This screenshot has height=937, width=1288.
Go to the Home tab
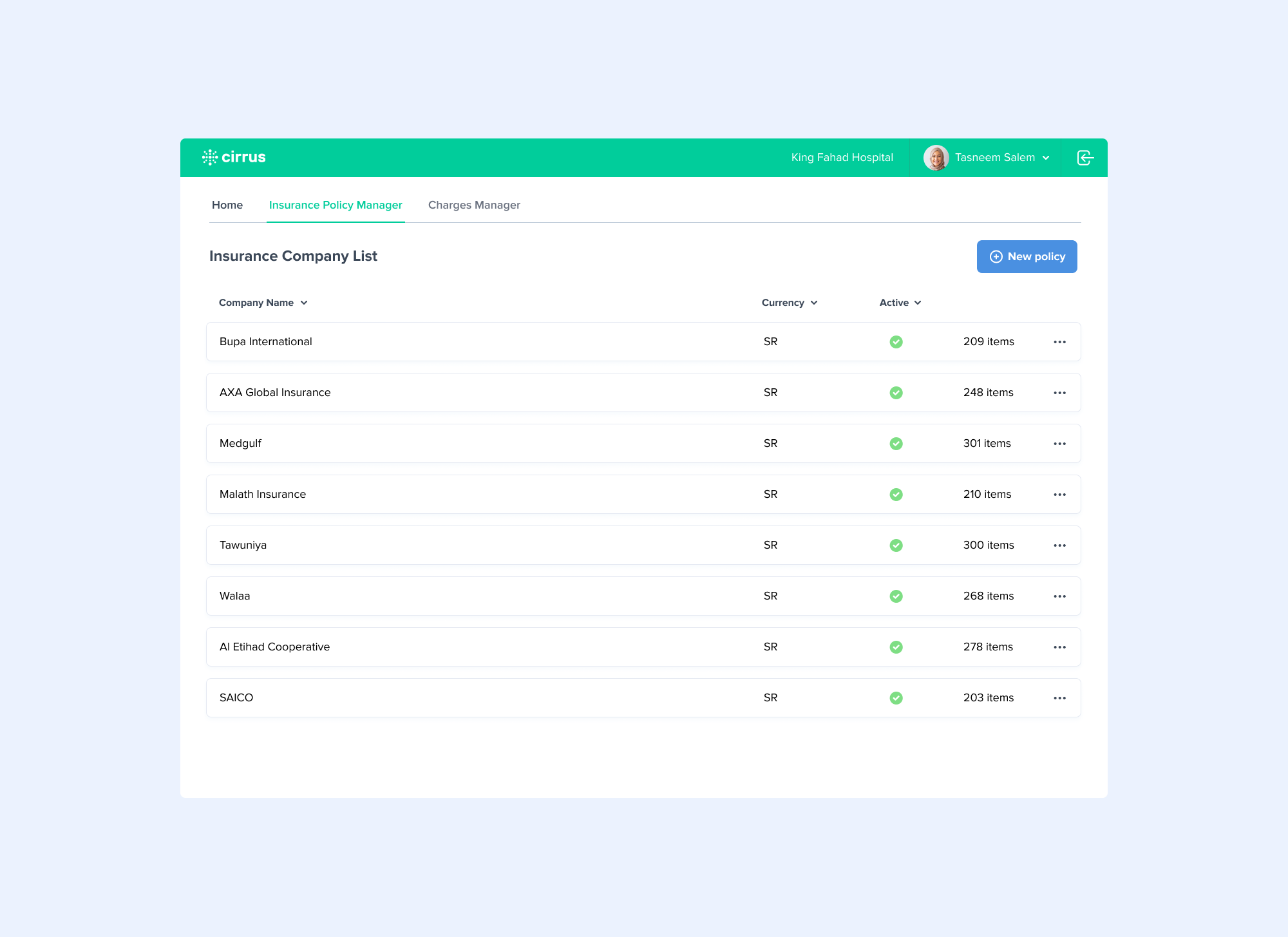click(227, 205)
